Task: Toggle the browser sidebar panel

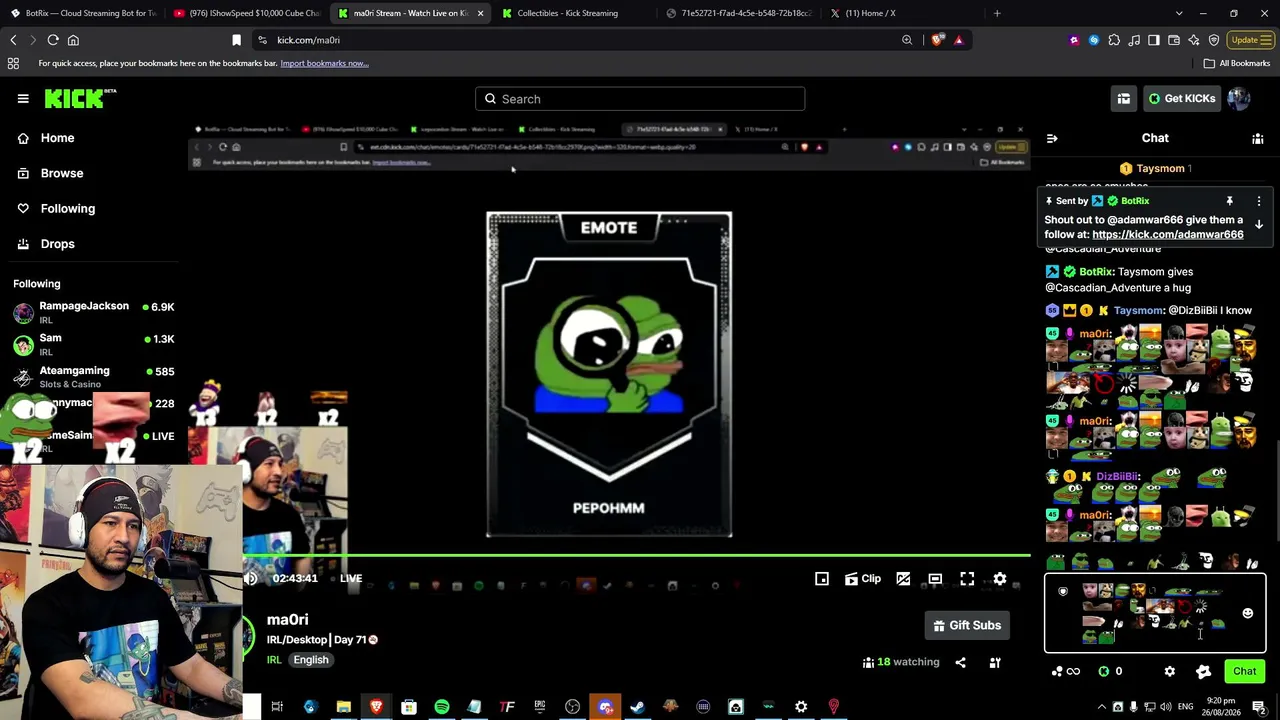Action: 1154,40
